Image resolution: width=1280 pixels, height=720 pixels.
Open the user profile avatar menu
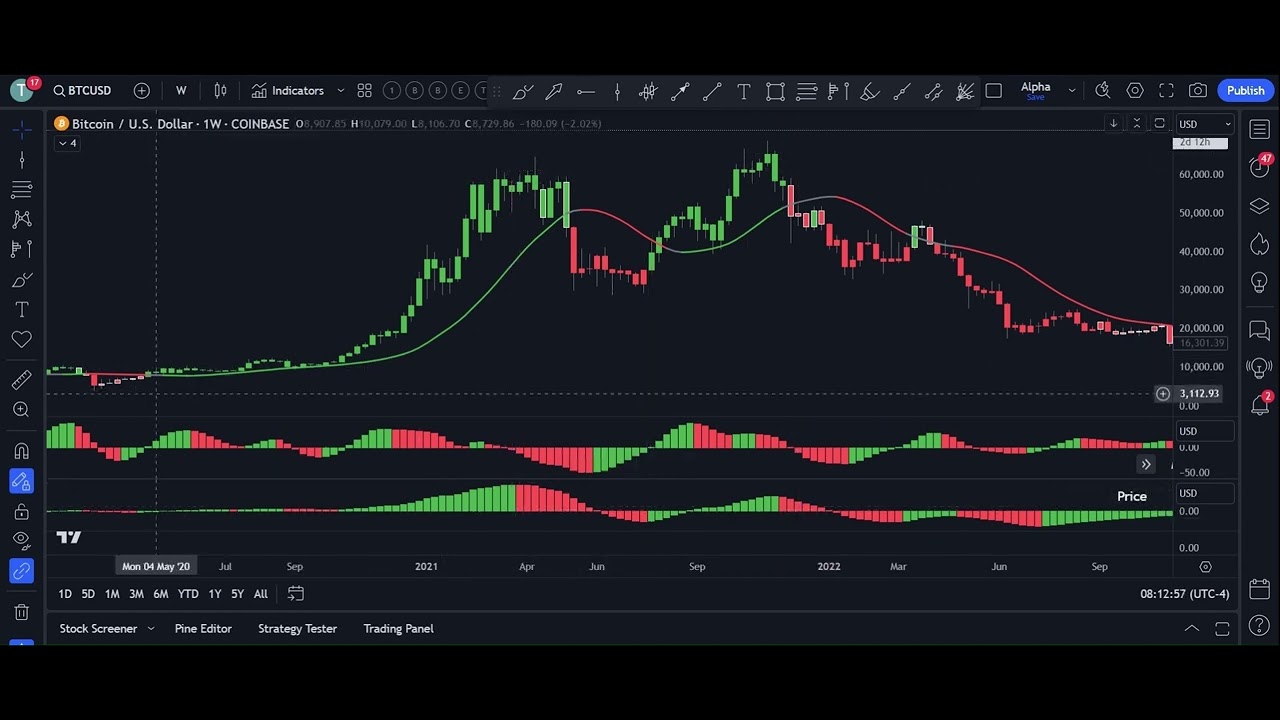point(22,91)
